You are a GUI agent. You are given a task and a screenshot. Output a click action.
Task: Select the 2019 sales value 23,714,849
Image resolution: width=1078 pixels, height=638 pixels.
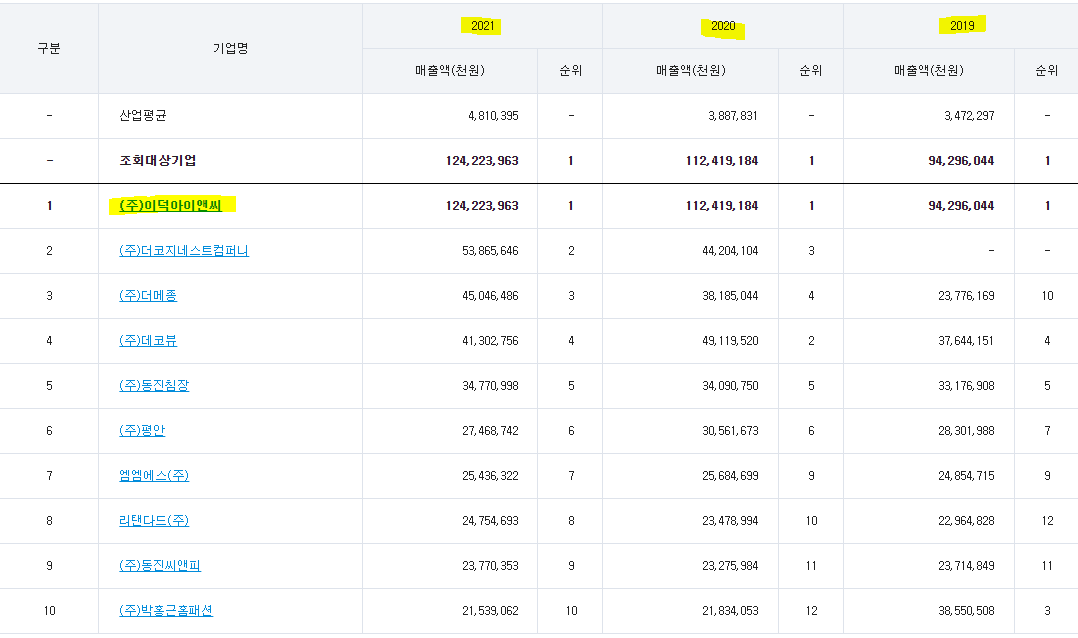coord(966,566)
